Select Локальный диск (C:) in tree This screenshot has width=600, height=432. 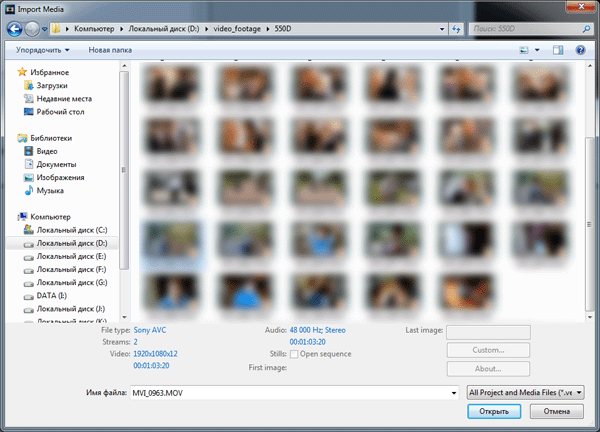click(x=70, y=230)
